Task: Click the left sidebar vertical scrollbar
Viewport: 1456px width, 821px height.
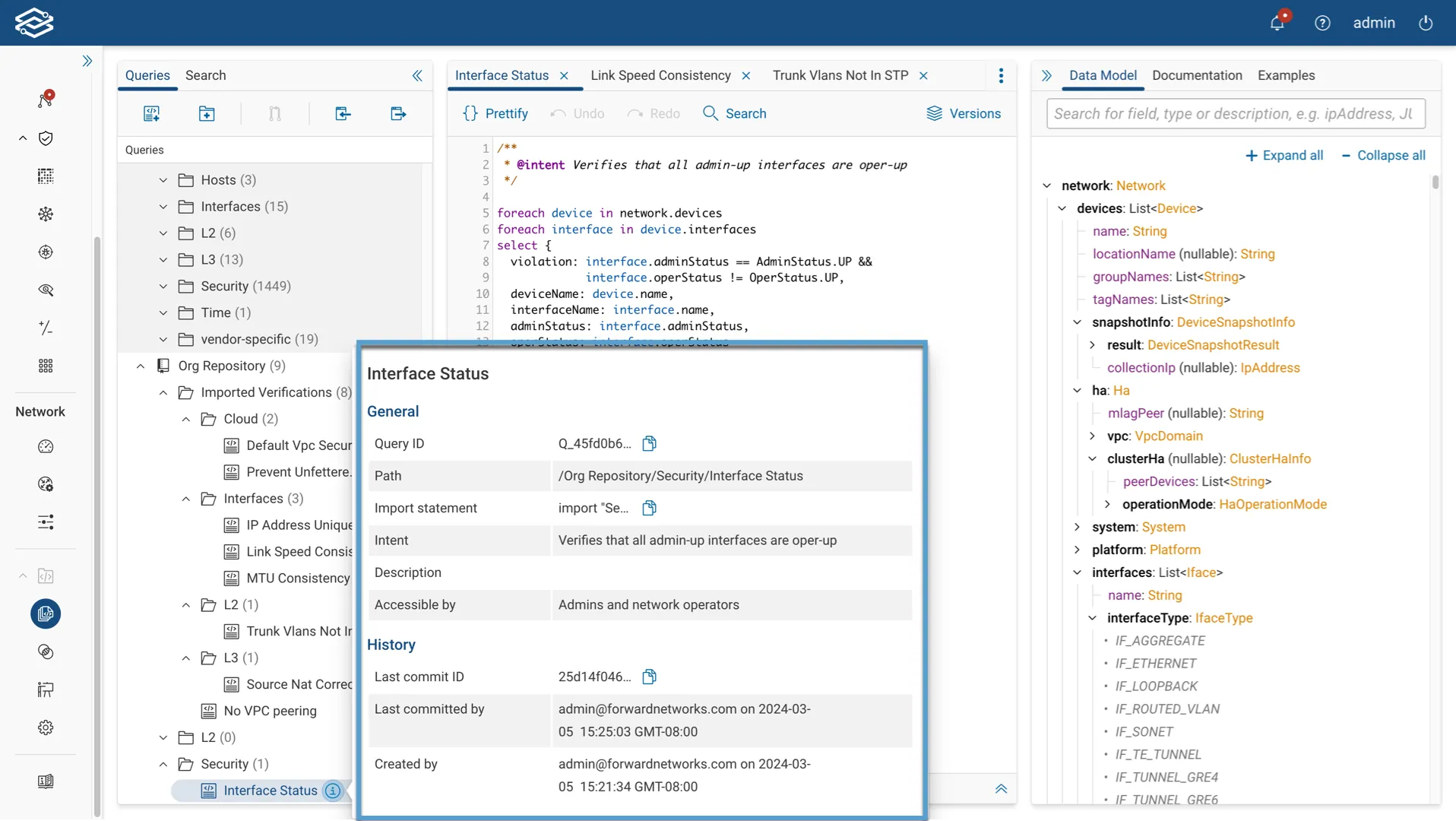Action: click(97, 525)
